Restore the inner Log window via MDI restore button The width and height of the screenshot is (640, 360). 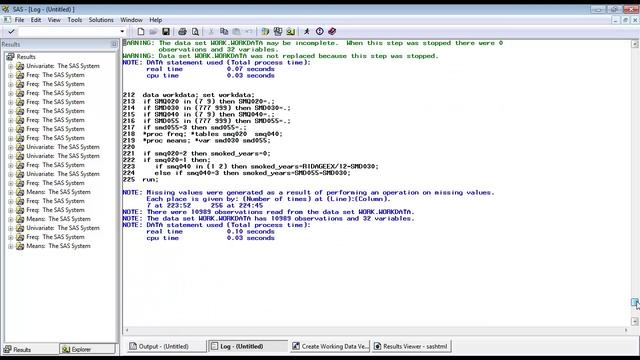coord(625,20)
